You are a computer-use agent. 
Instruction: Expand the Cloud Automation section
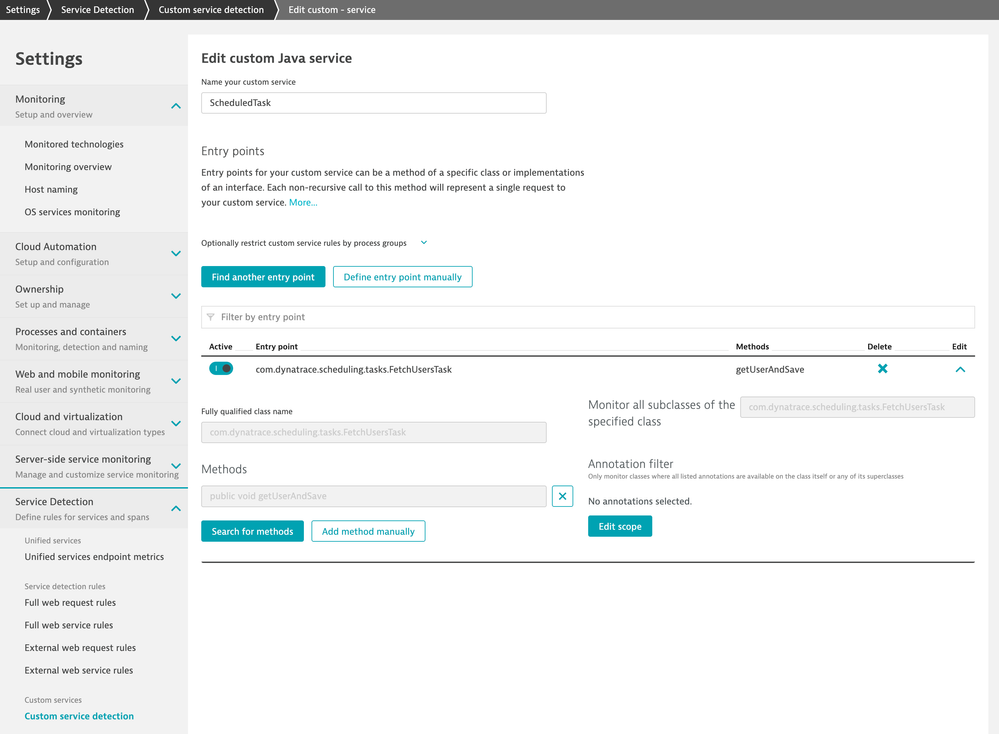click(x=176, y=254)
